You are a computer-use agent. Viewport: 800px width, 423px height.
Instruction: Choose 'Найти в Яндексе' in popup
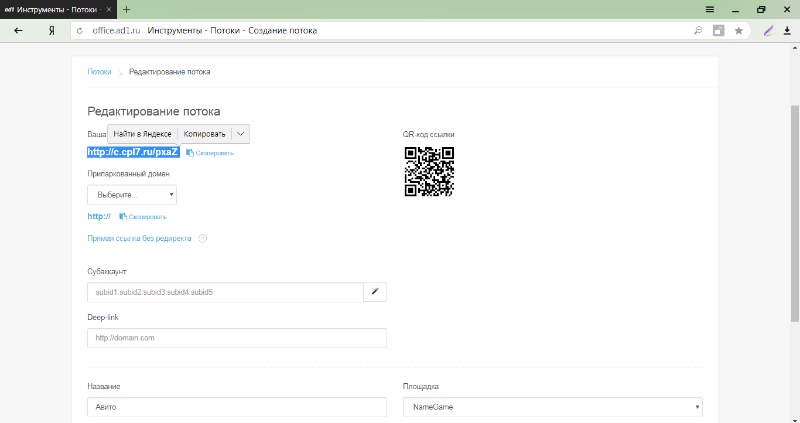pos(143,134)
